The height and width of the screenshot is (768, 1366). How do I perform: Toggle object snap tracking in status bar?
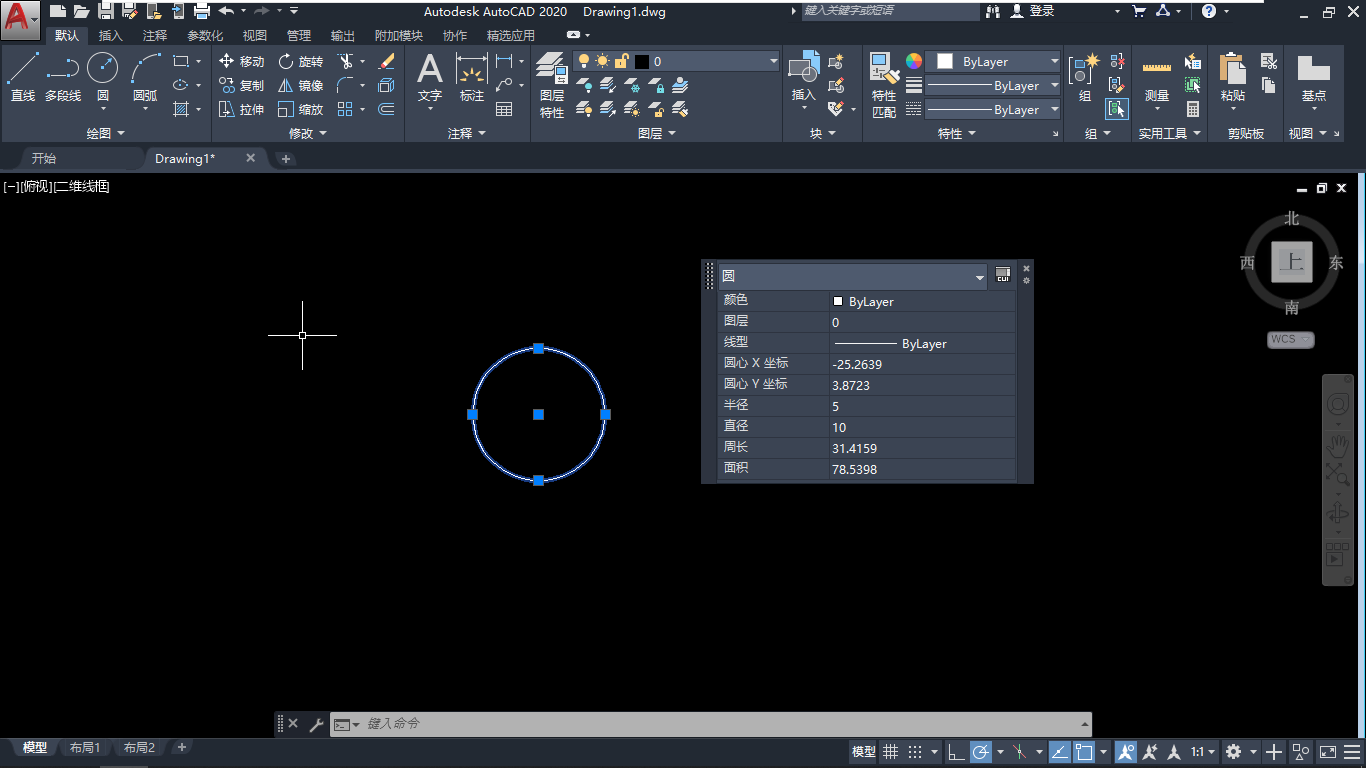(1061, 752)
